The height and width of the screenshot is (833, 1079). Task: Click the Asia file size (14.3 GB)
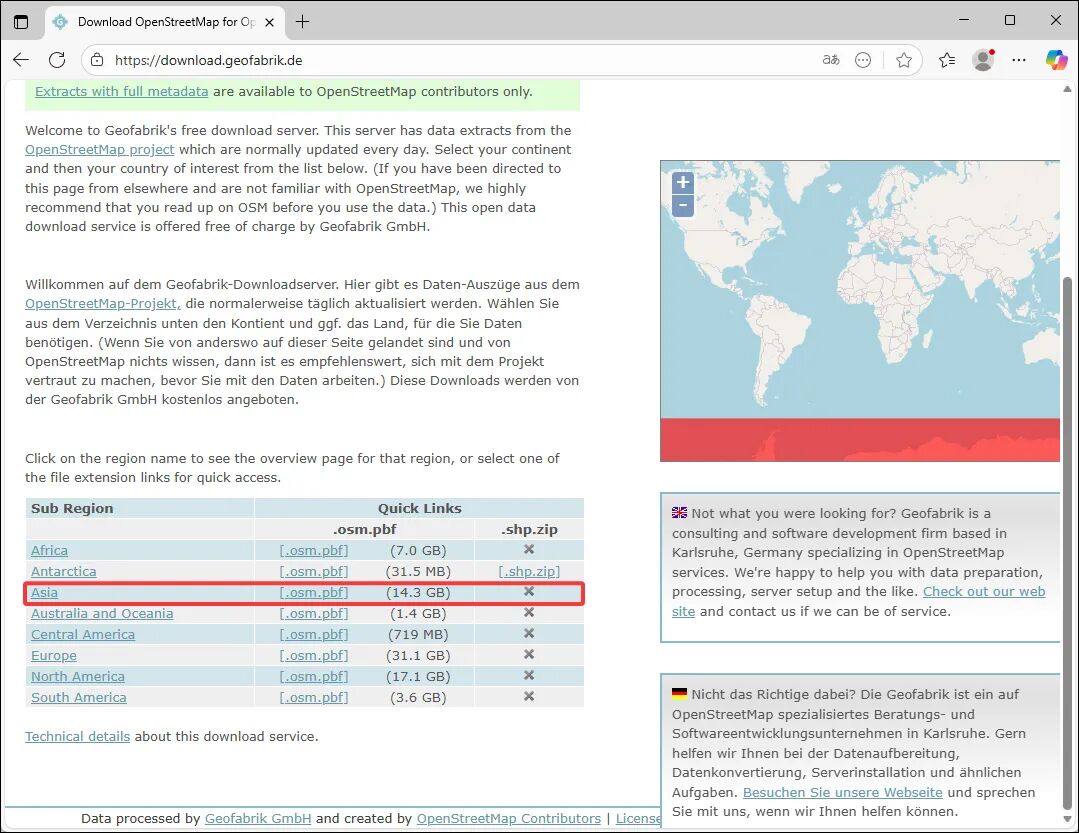[x=418, y=592]
